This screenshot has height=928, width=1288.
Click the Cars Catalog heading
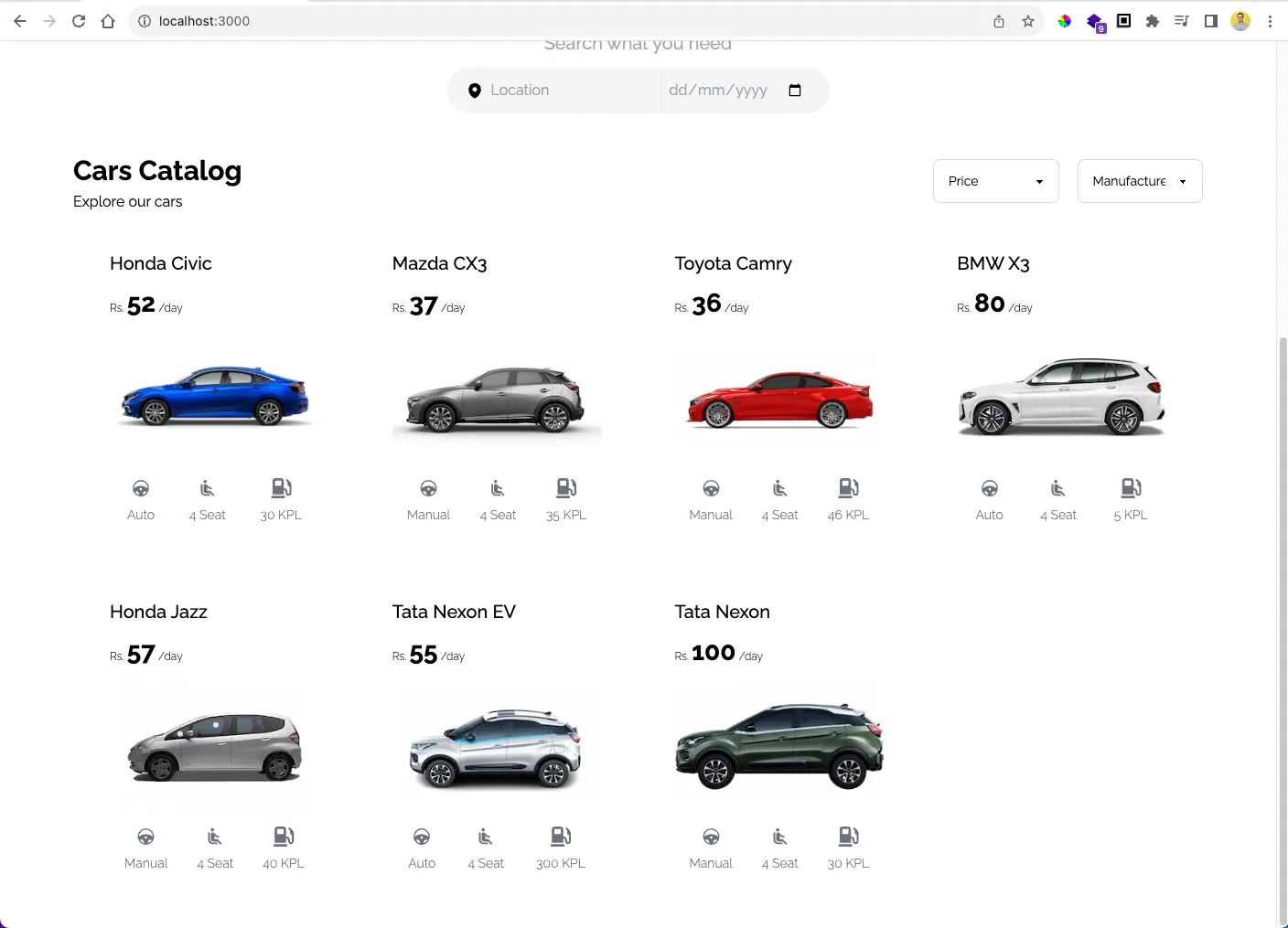tap(157, 171)
